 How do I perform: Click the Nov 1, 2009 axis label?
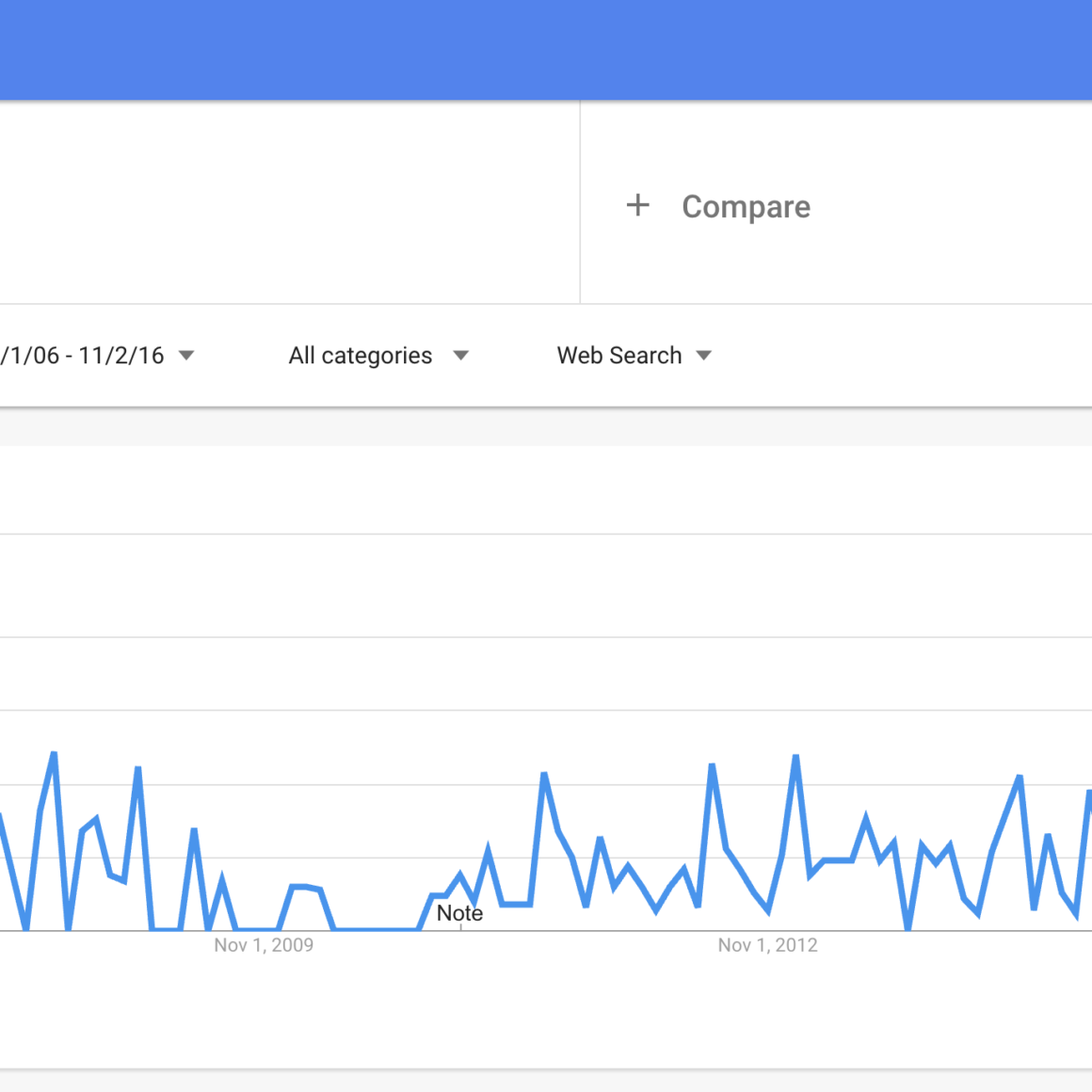point(264,945)
